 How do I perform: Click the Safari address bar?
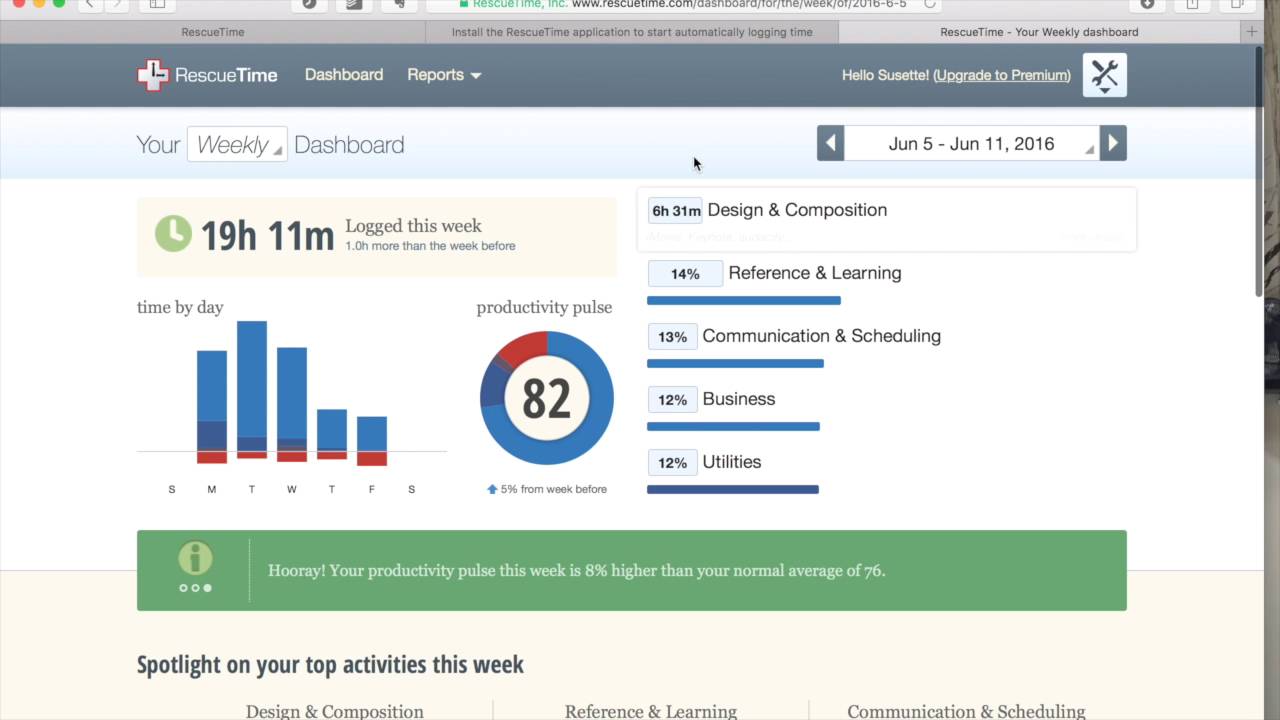coord(685,4)
